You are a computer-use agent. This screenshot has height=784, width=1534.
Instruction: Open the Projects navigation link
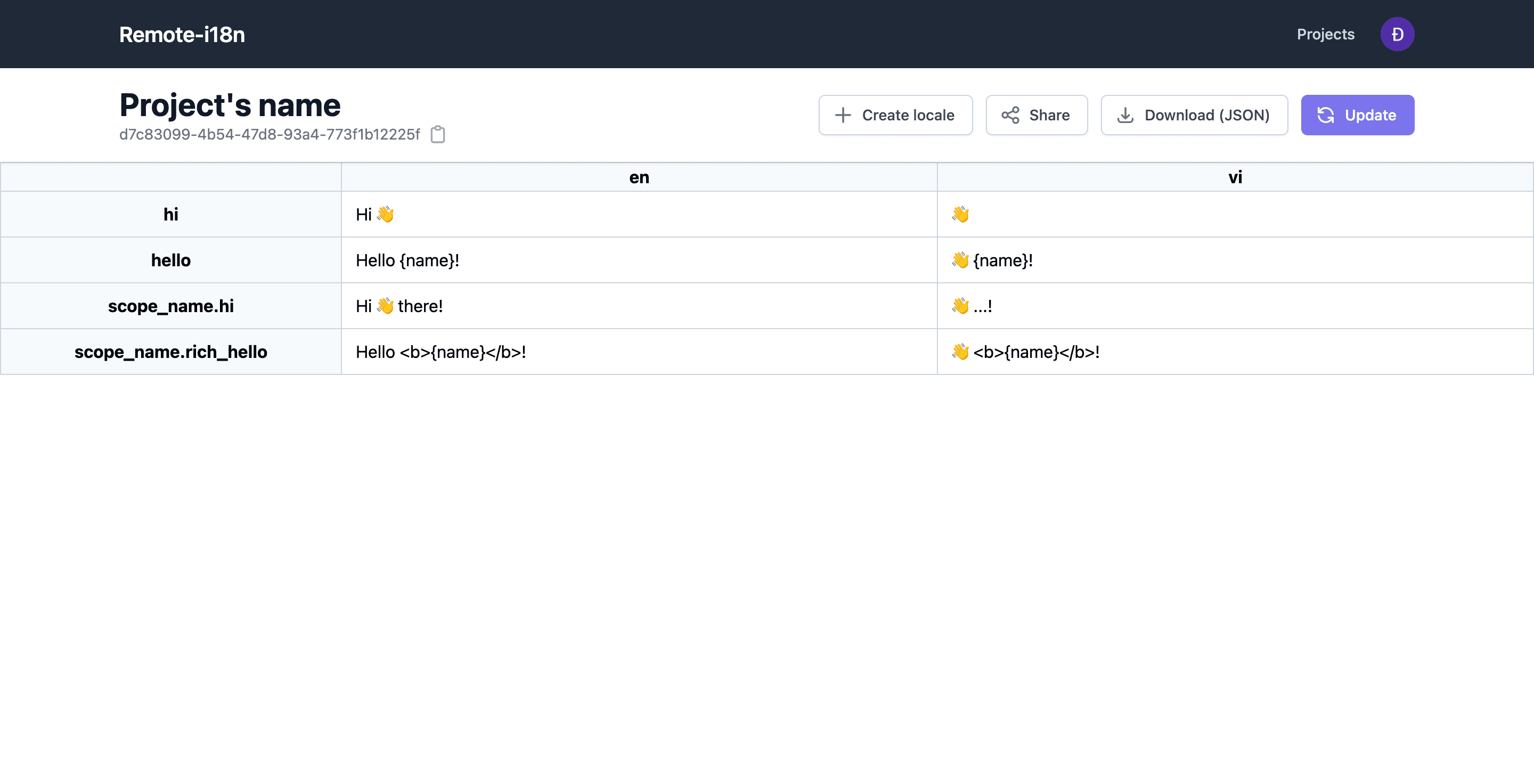(1325, 34)
